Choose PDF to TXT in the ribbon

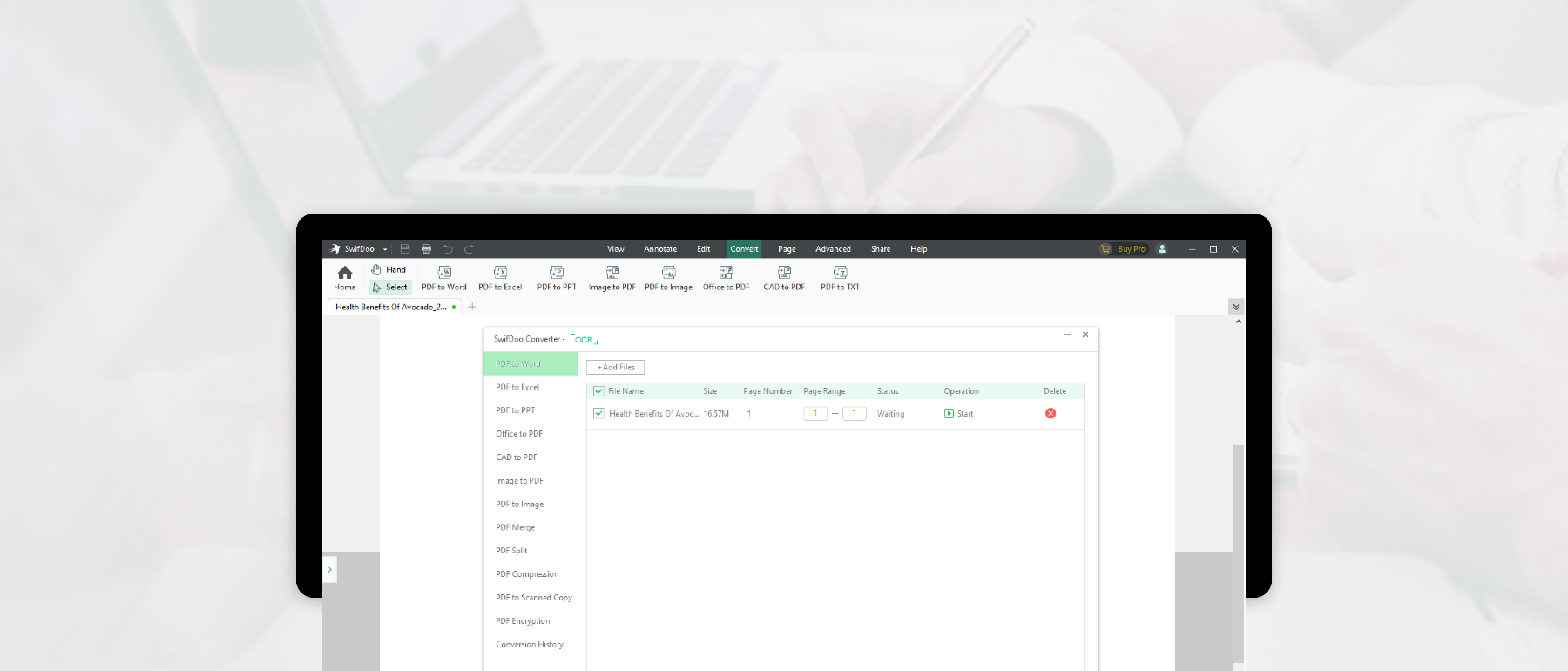pos(840,278)
